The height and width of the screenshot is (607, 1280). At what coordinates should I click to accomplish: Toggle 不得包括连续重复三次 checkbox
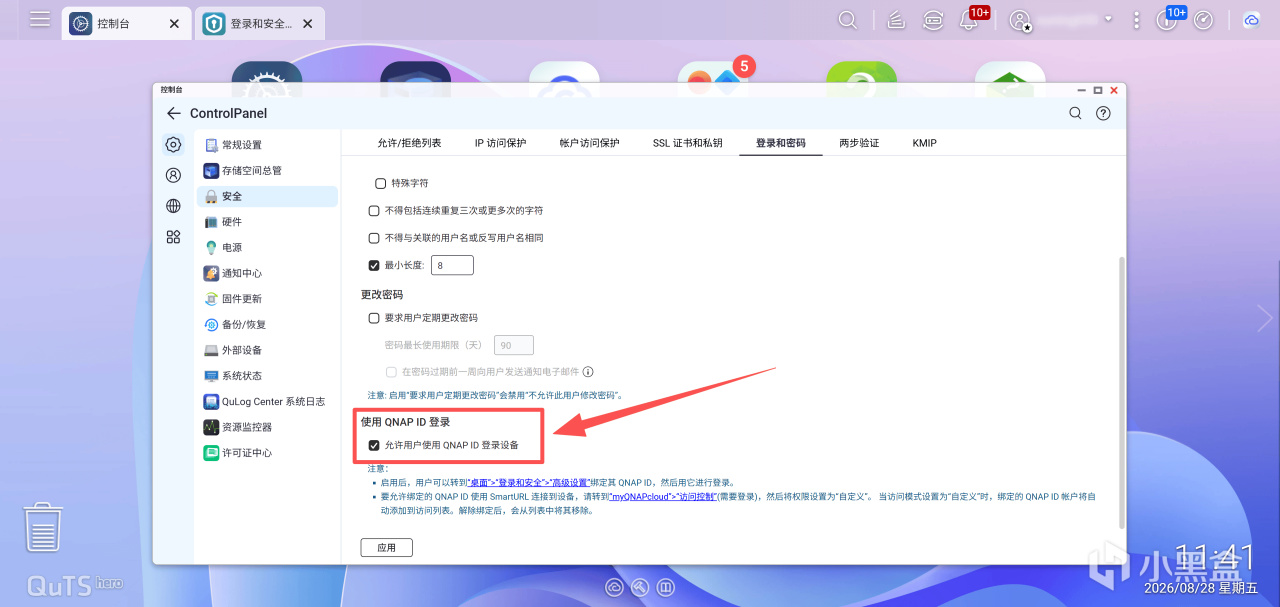[374, 211]
